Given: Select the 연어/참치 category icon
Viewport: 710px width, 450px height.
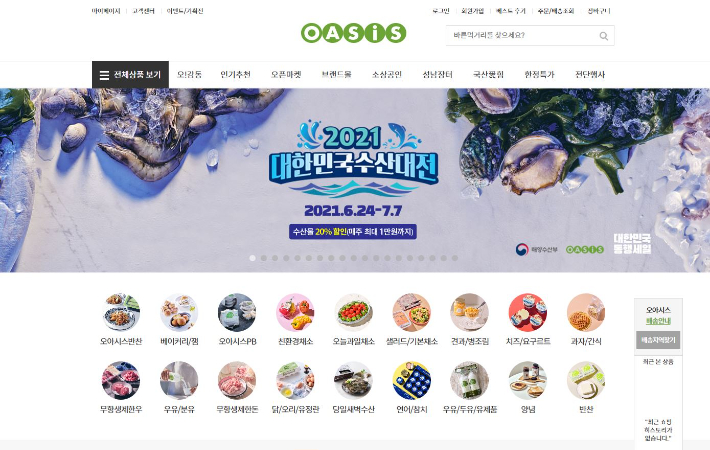Looking at the screenshot, I should point(411,380).
